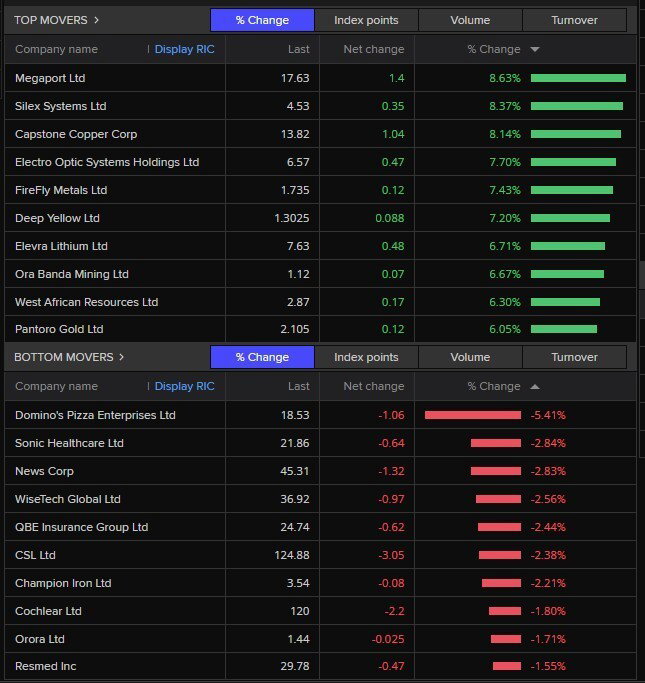Click Company name header in Top Movers

56,49
